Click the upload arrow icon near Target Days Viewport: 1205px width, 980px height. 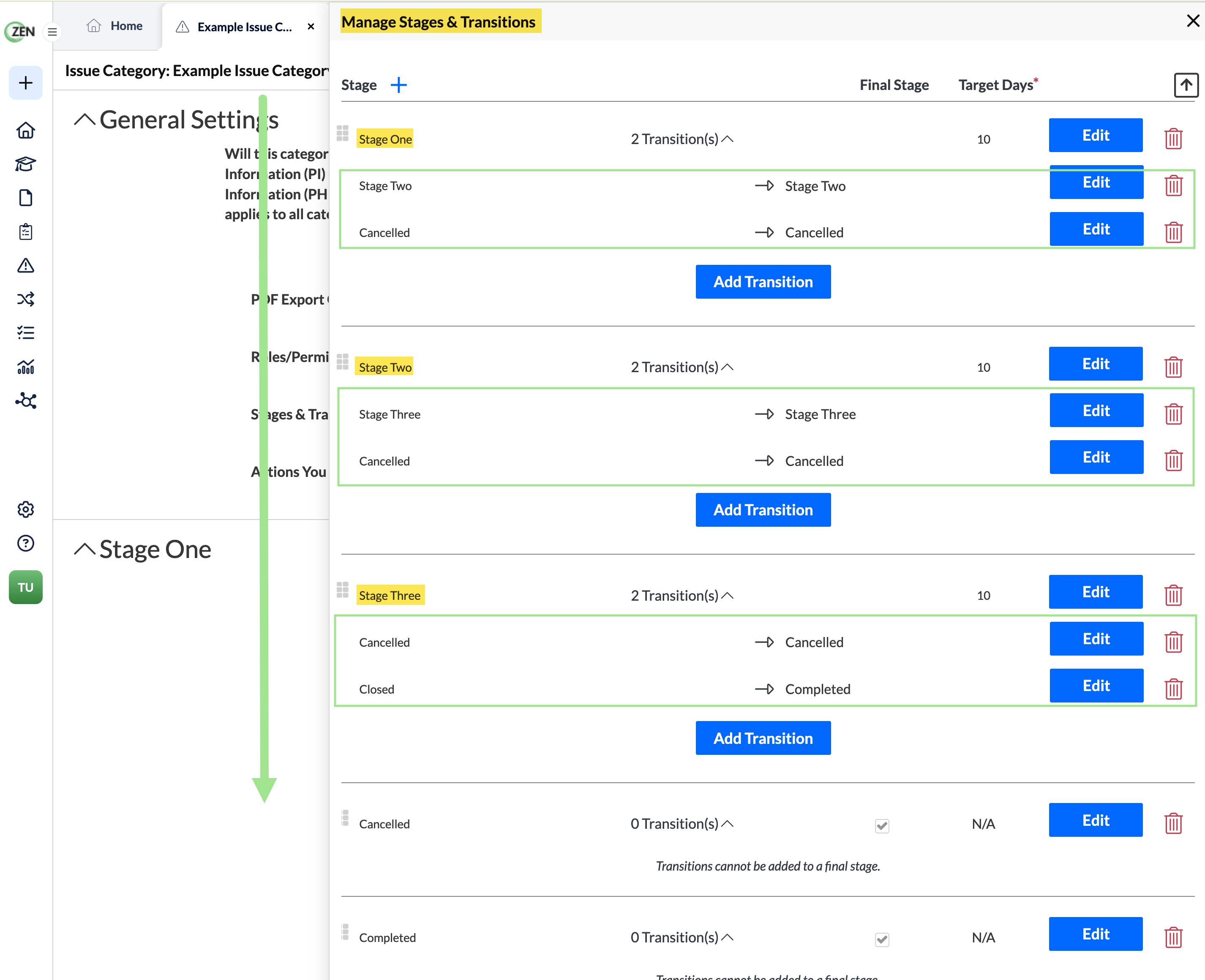tap(1186, 85)
